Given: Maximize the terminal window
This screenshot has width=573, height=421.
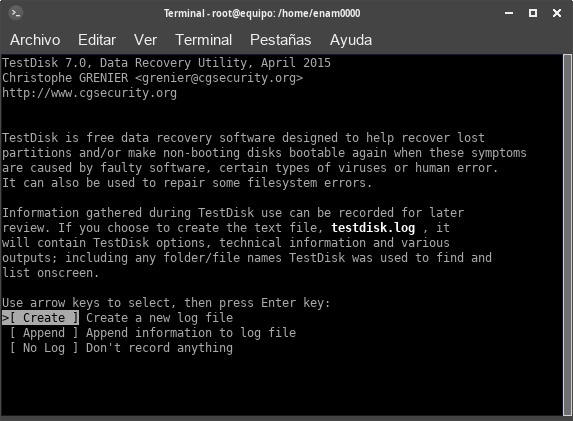Looking at the screenshot, I should [x=533, y=14].
